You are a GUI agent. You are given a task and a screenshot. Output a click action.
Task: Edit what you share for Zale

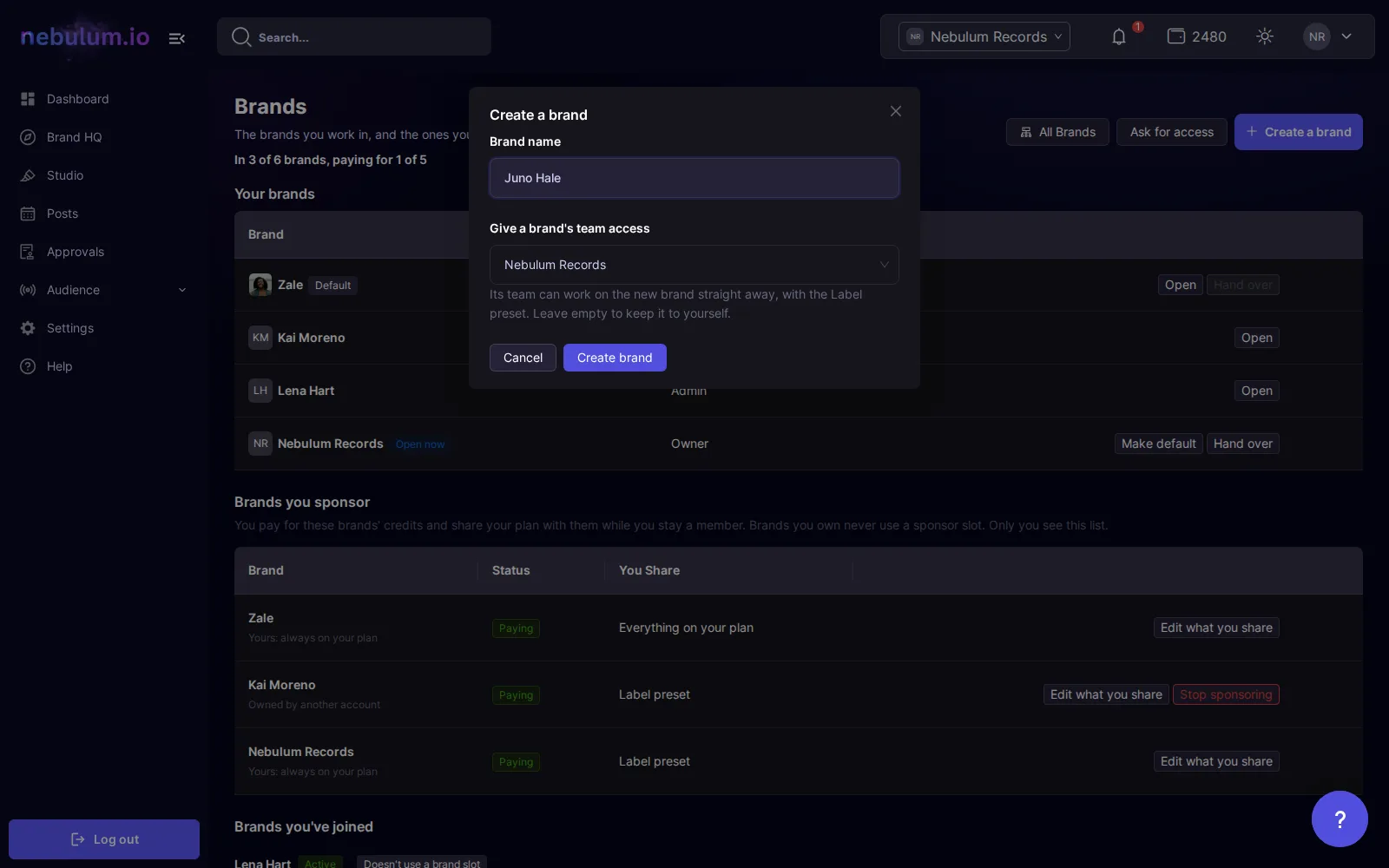point(1216,628)
